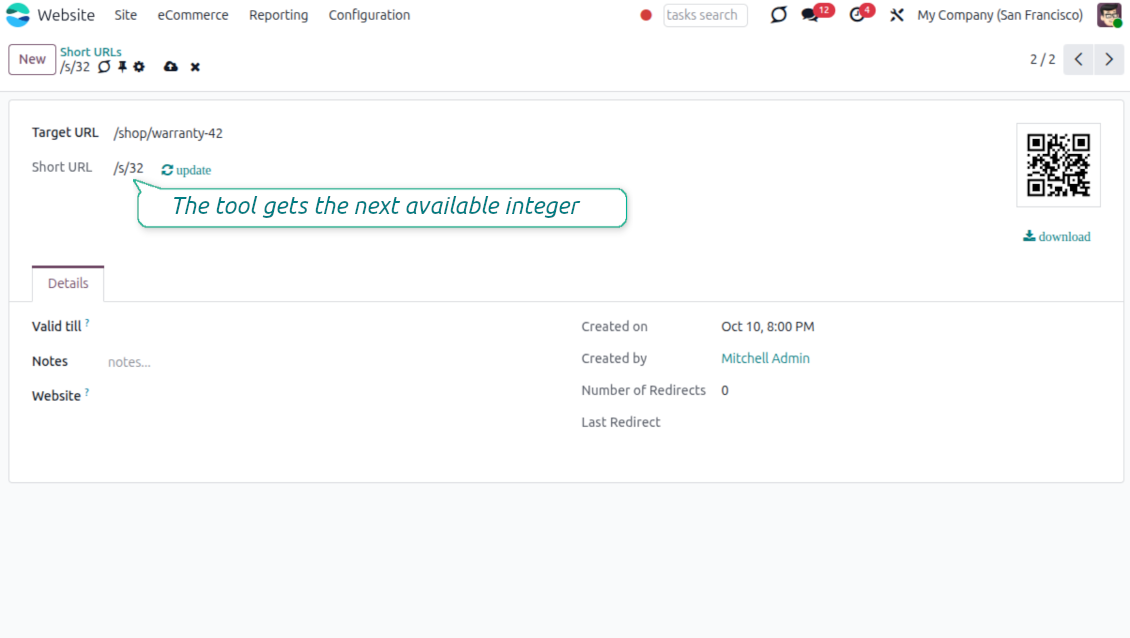Click the pin icon next to record name
1130x638 pixels.
tap(122, 67)
